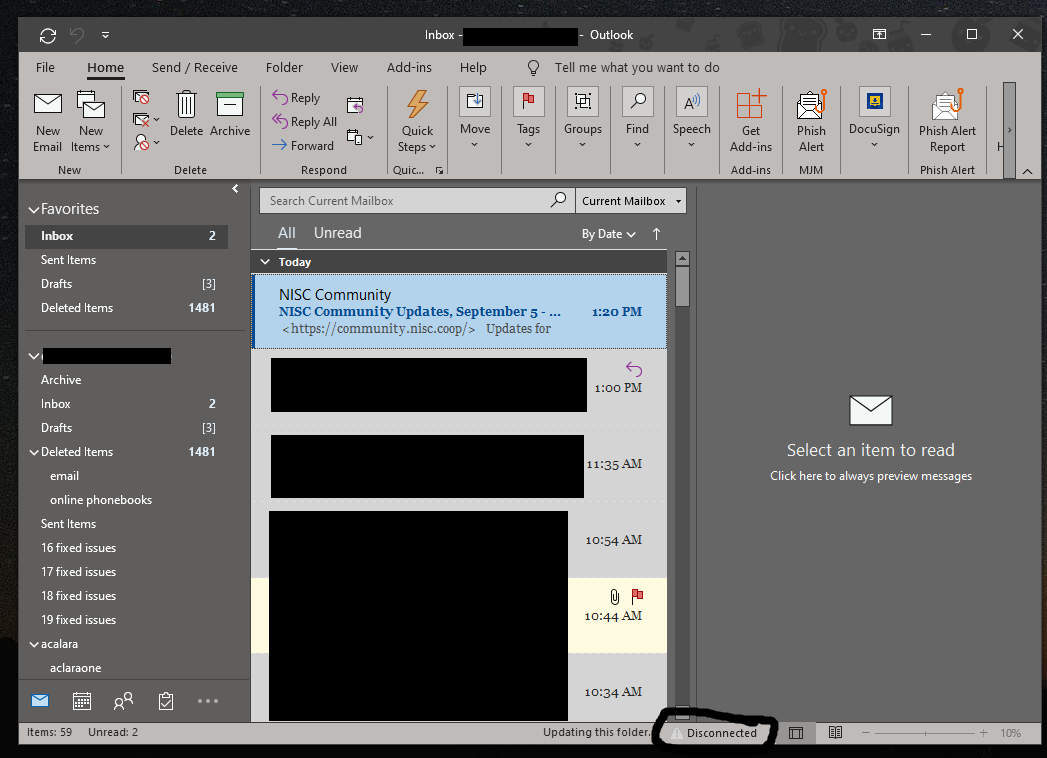Open Quick Steps group dialog launcher

439,170
